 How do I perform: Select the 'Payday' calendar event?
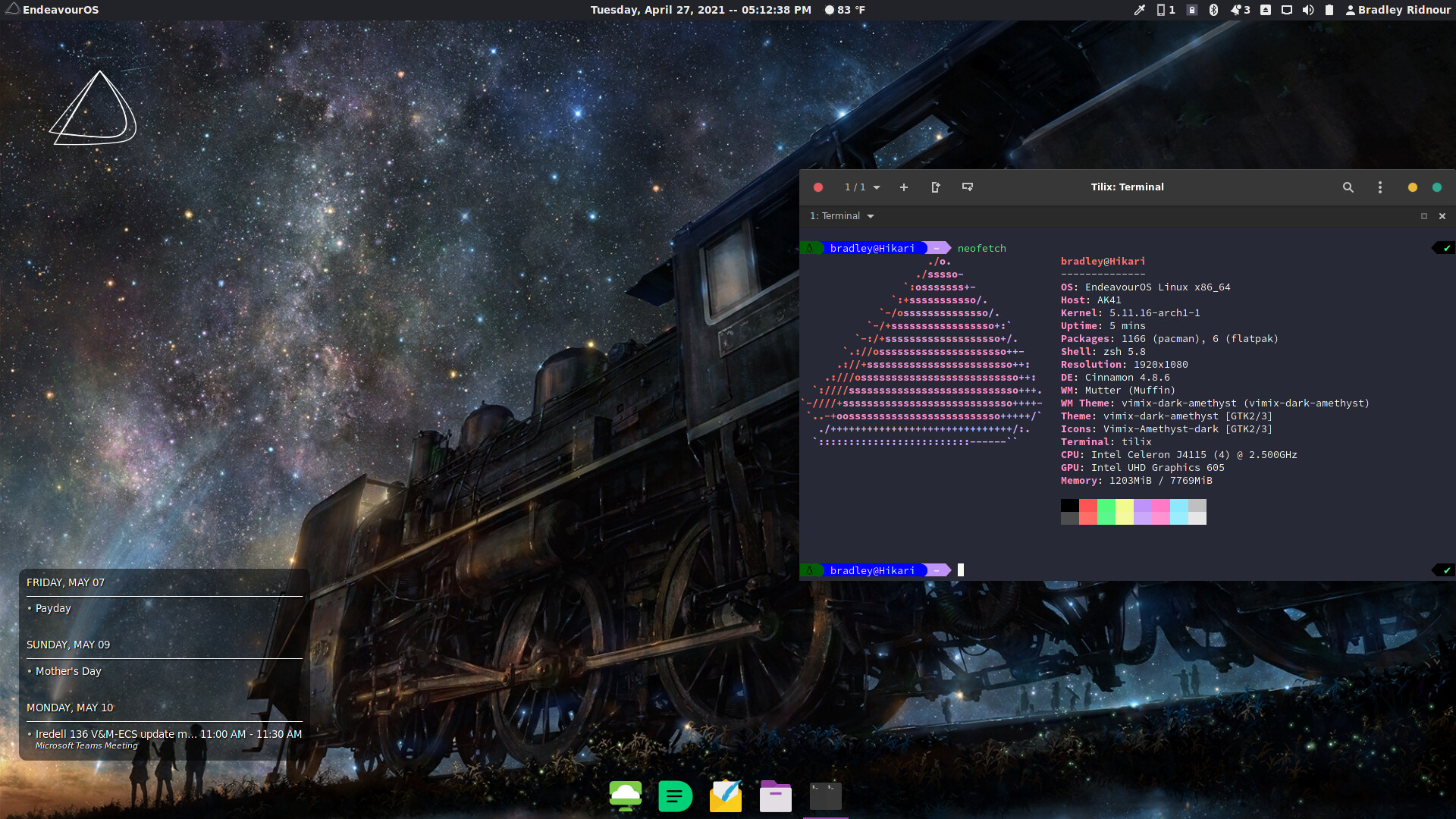pyautogui.click(x=53, y=608)
